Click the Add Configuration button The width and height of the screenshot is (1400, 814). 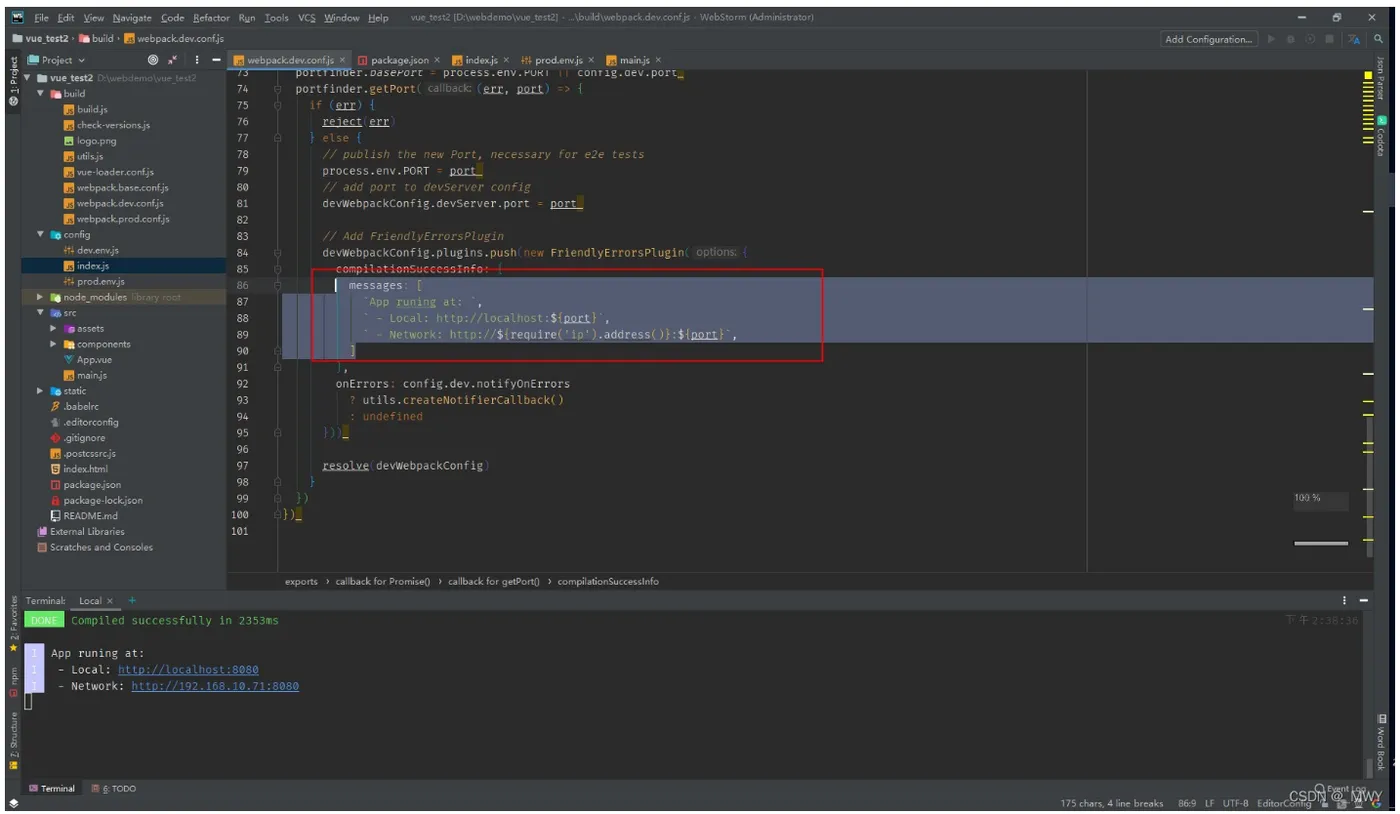(1209, 39)
